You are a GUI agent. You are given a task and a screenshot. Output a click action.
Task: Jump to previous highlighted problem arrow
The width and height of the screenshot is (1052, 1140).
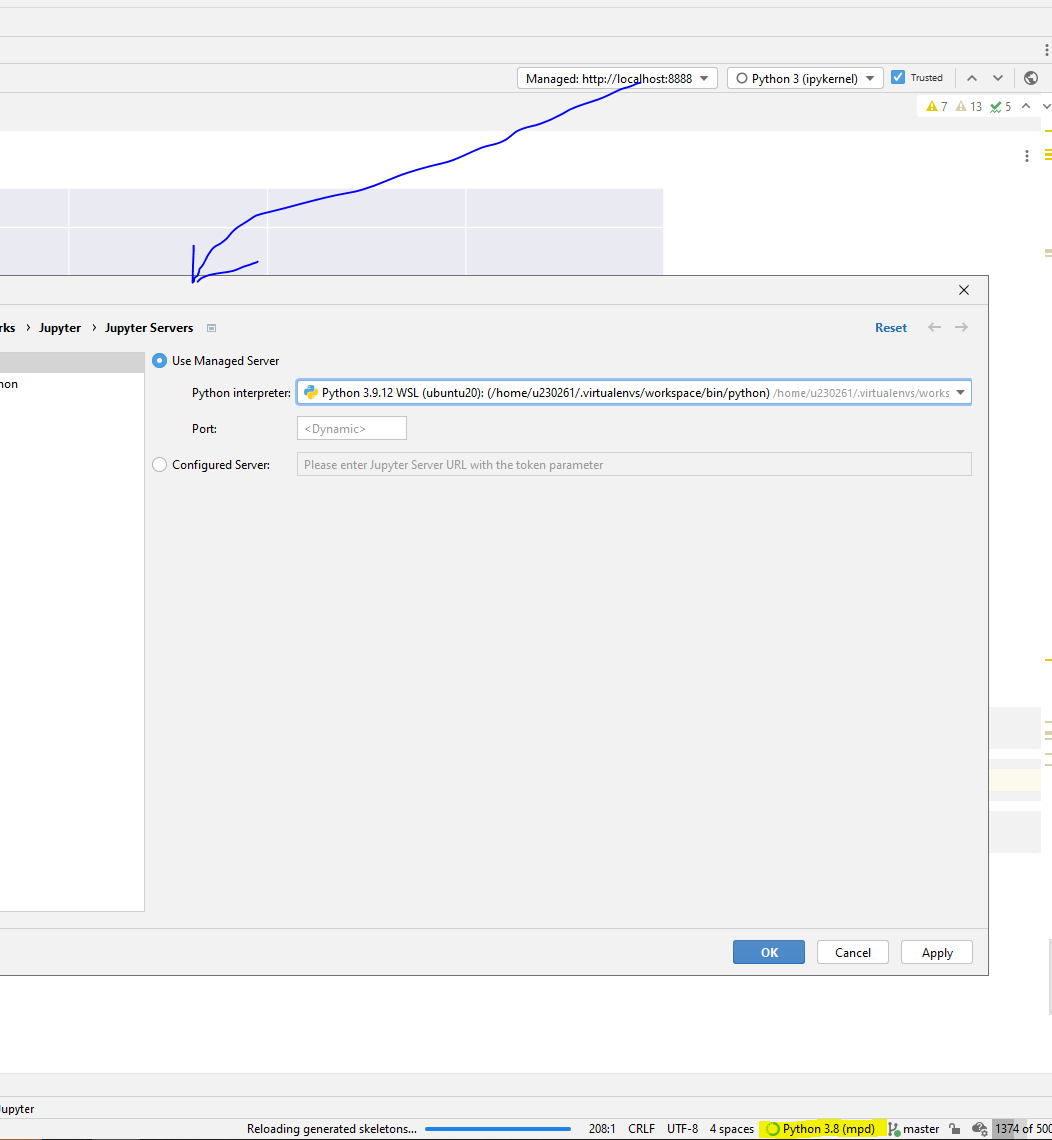[1026, 106]
